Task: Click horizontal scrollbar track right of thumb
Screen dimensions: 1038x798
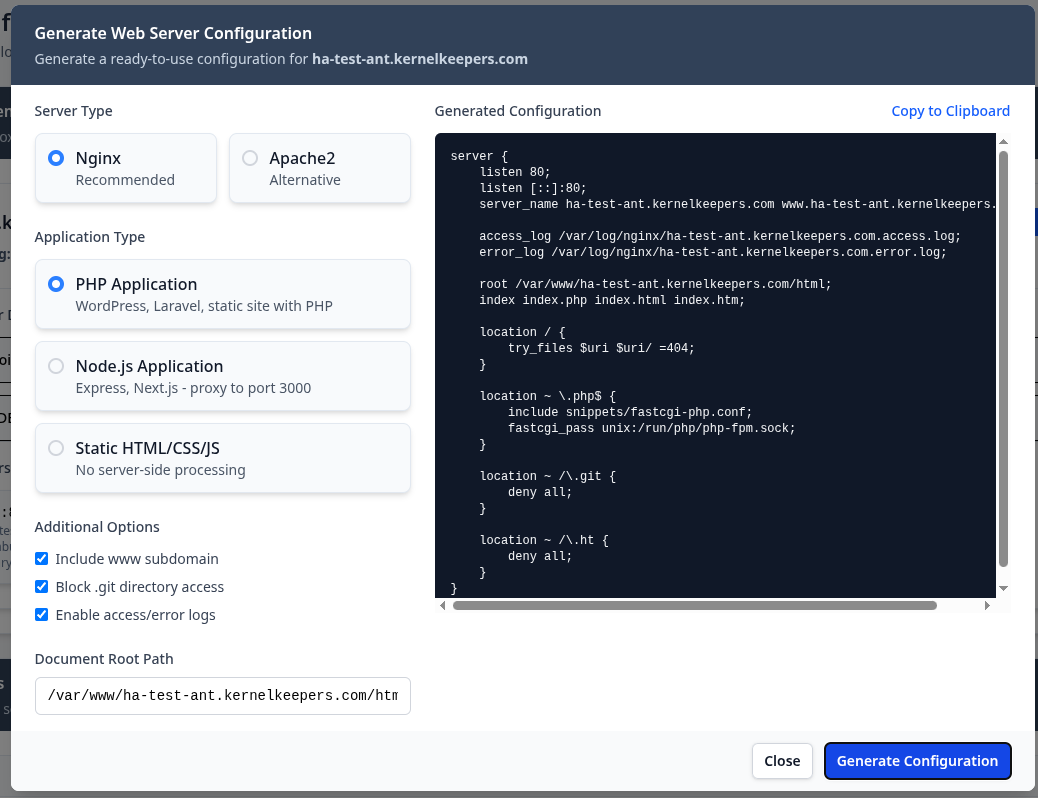Action: [960, 605]
